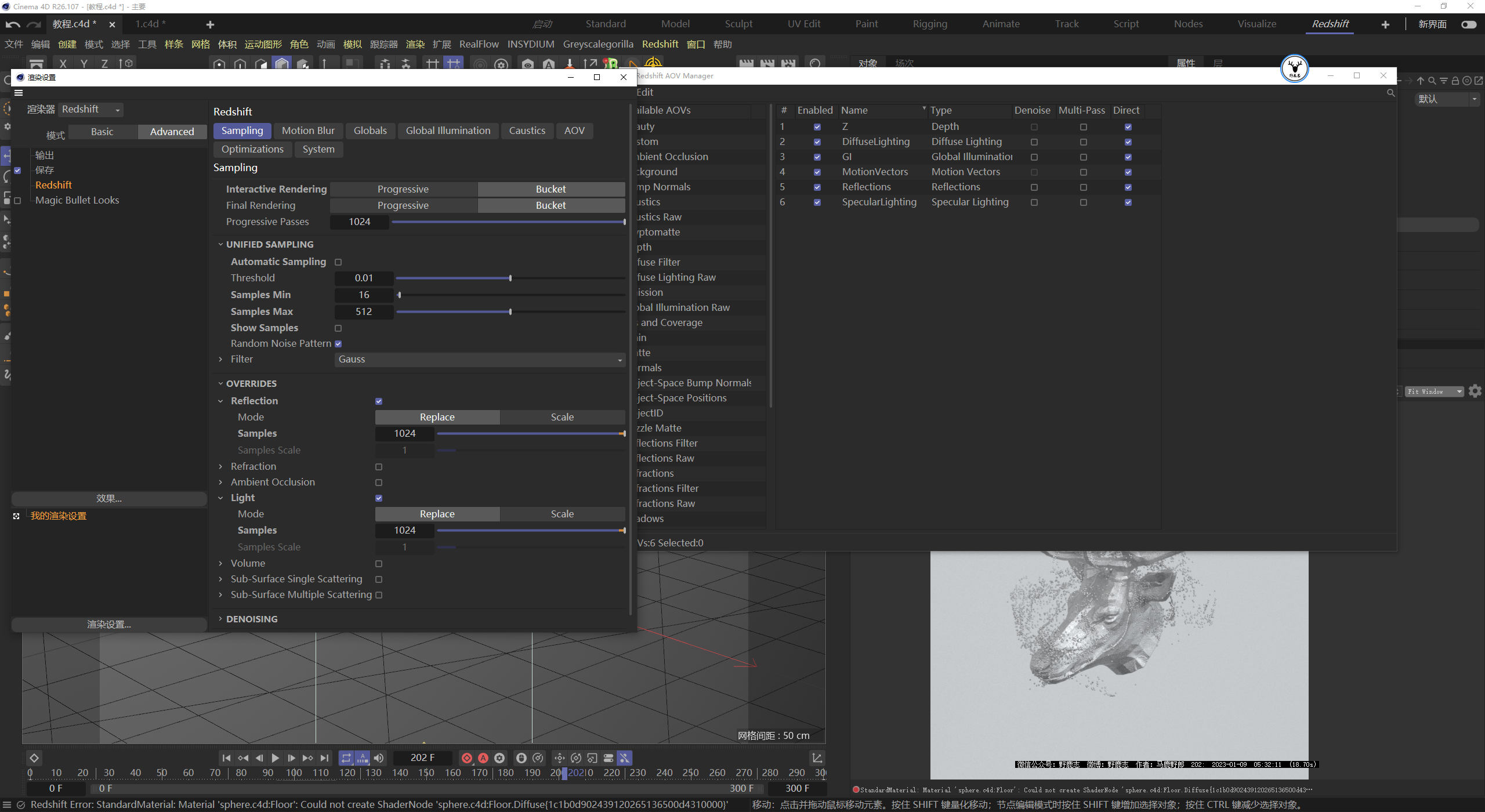Viewport: 1485px width, 812px height.
Task: Click the record active objects icon
Action: (x=466, y=758)
